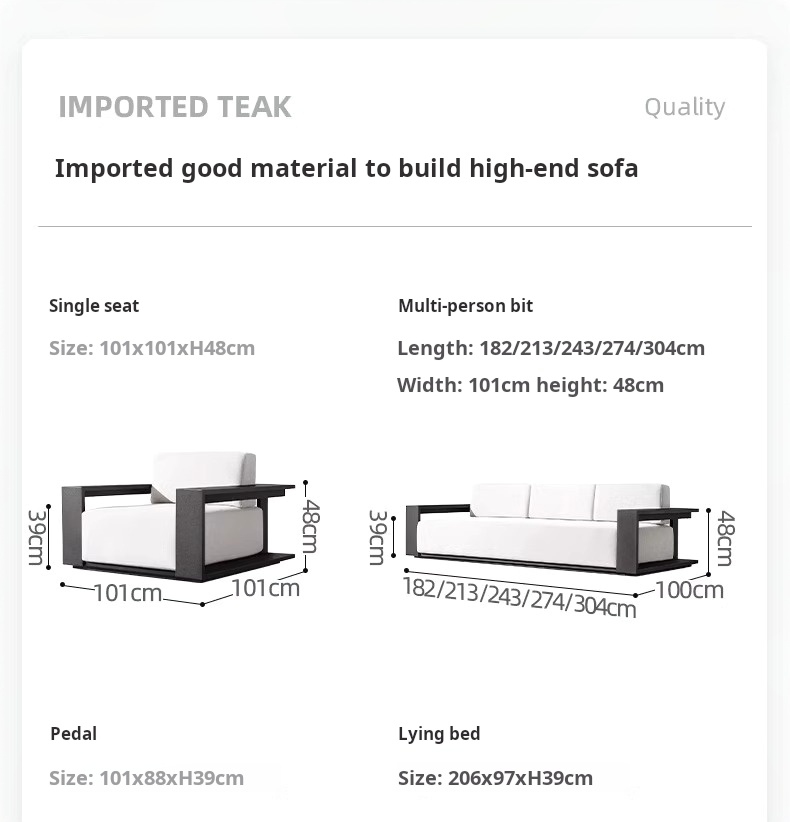
Task: Click the sofa length dimension under image
Action: point(519,598)
